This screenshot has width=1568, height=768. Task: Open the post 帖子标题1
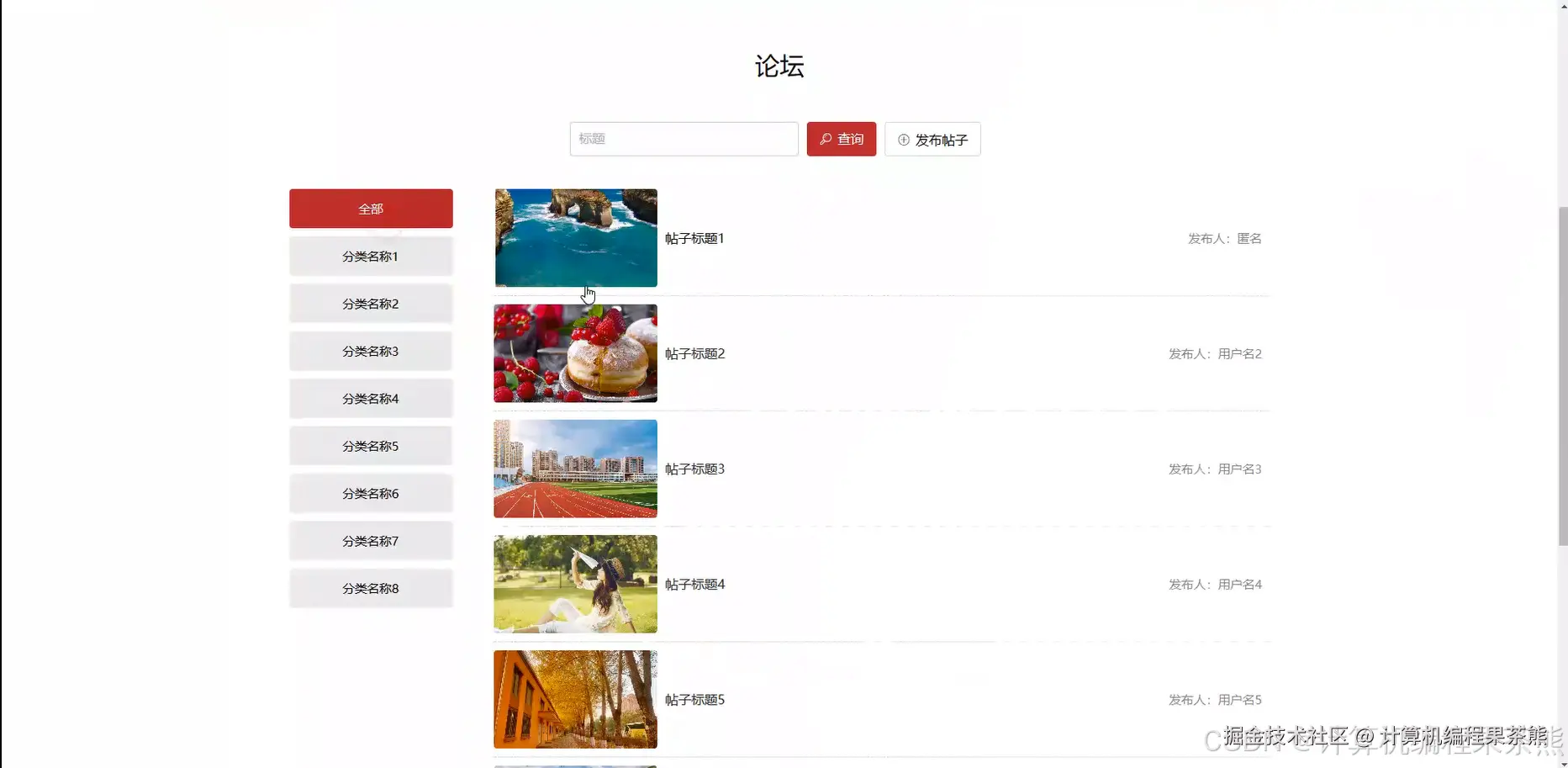pyautogui.click(x=694, y=238)
